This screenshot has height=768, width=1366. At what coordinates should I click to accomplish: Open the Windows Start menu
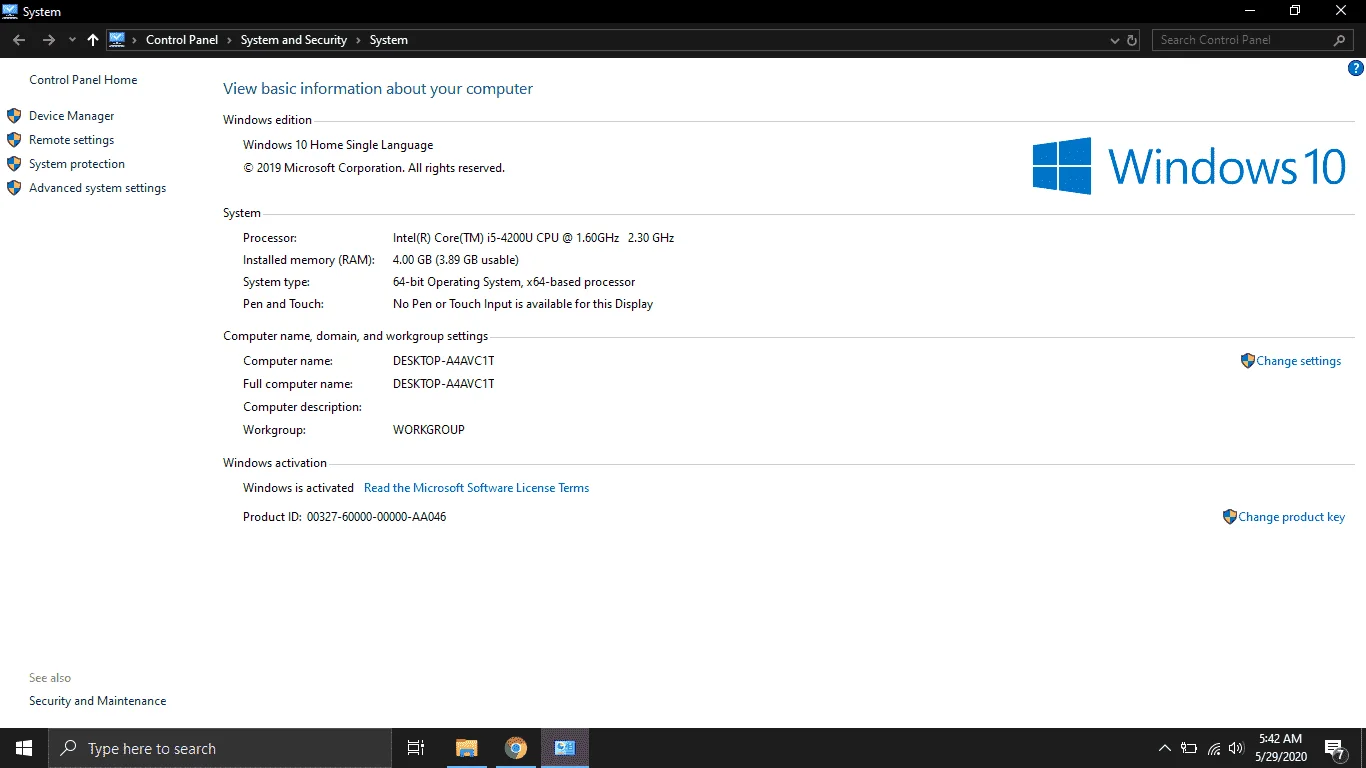[x=24, y=748]
